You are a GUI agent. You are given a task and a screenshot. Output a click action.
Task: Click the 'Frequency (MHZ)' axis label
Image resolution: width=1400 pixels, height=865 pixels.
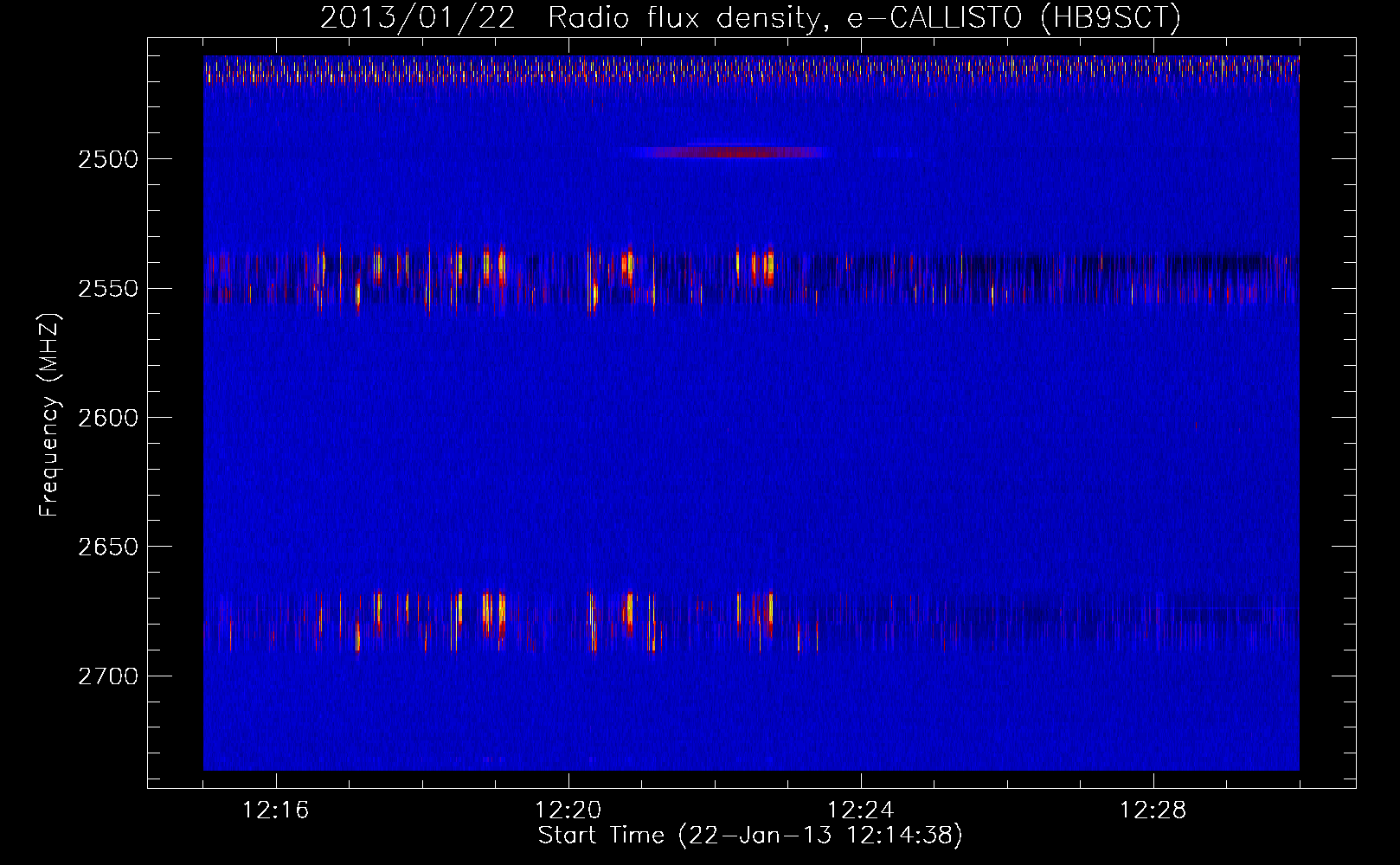[x=49, y=415]
